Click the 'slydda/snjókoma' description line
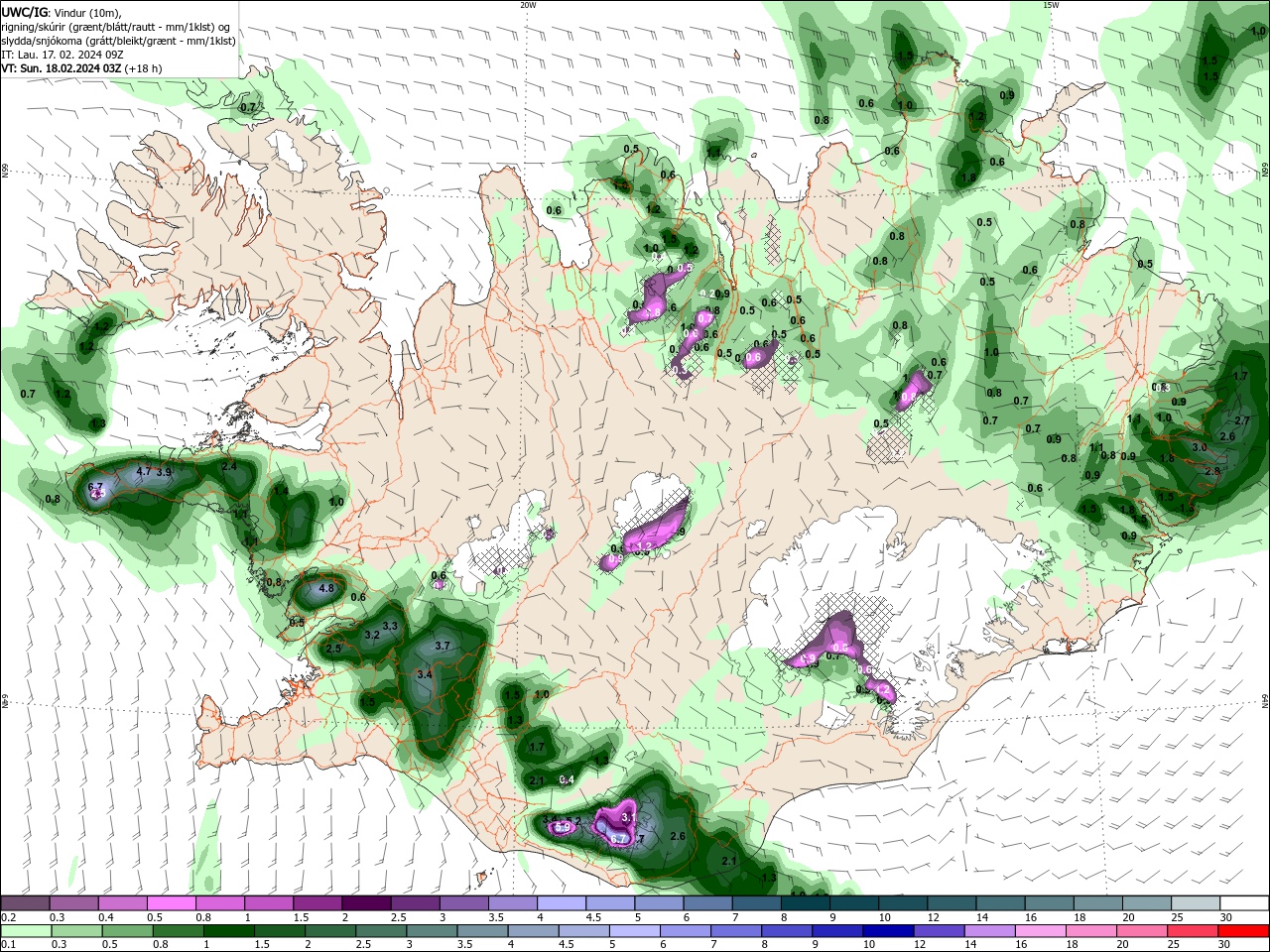The image size is (1270, 952). [118, 40]
